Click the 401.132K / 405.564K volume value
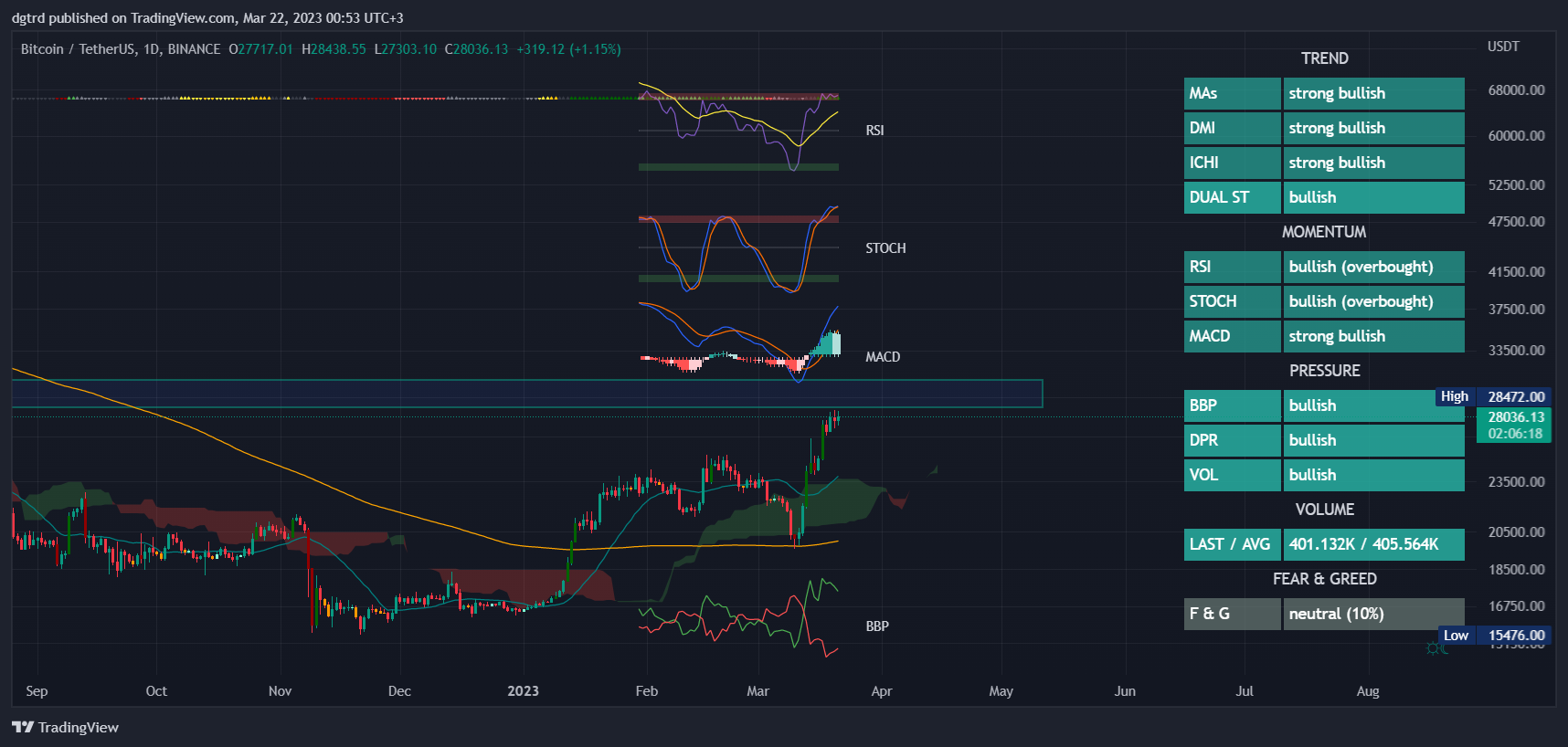 pyautogui.click(x=1374, y=544)
